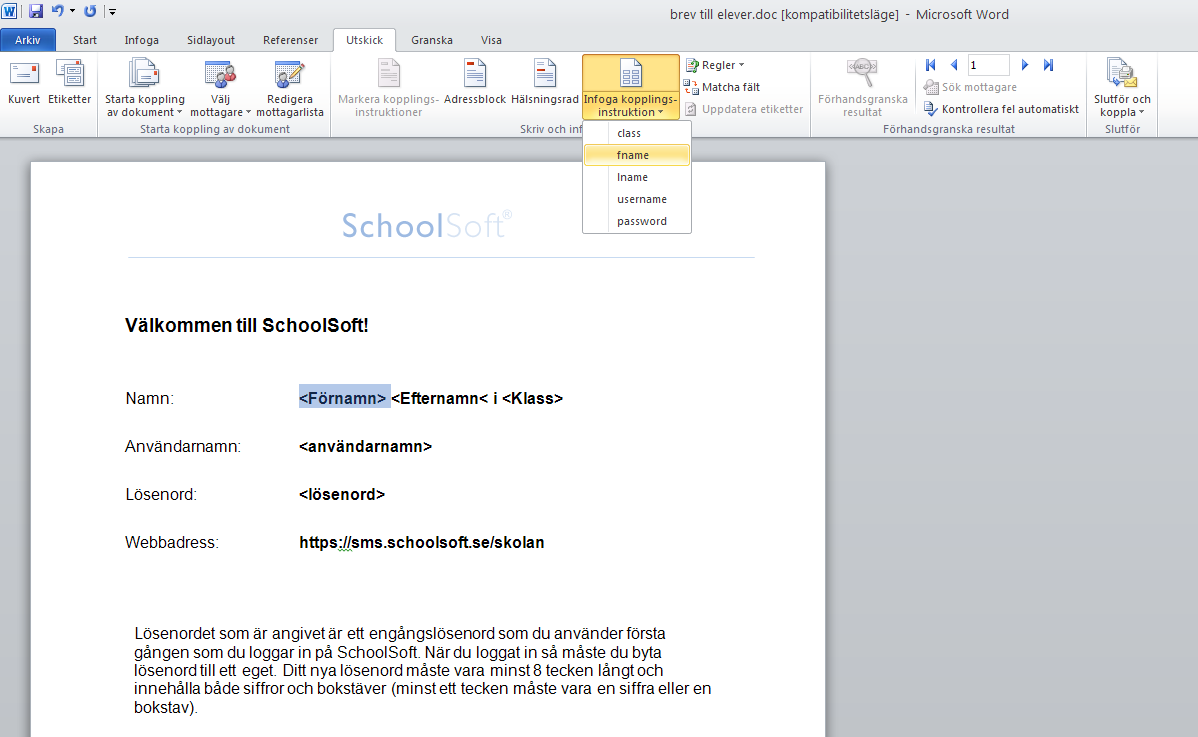Screen dimensions: 1198x737
Task: Click the Webbadress: label in the letter
Action: (172, 543)
